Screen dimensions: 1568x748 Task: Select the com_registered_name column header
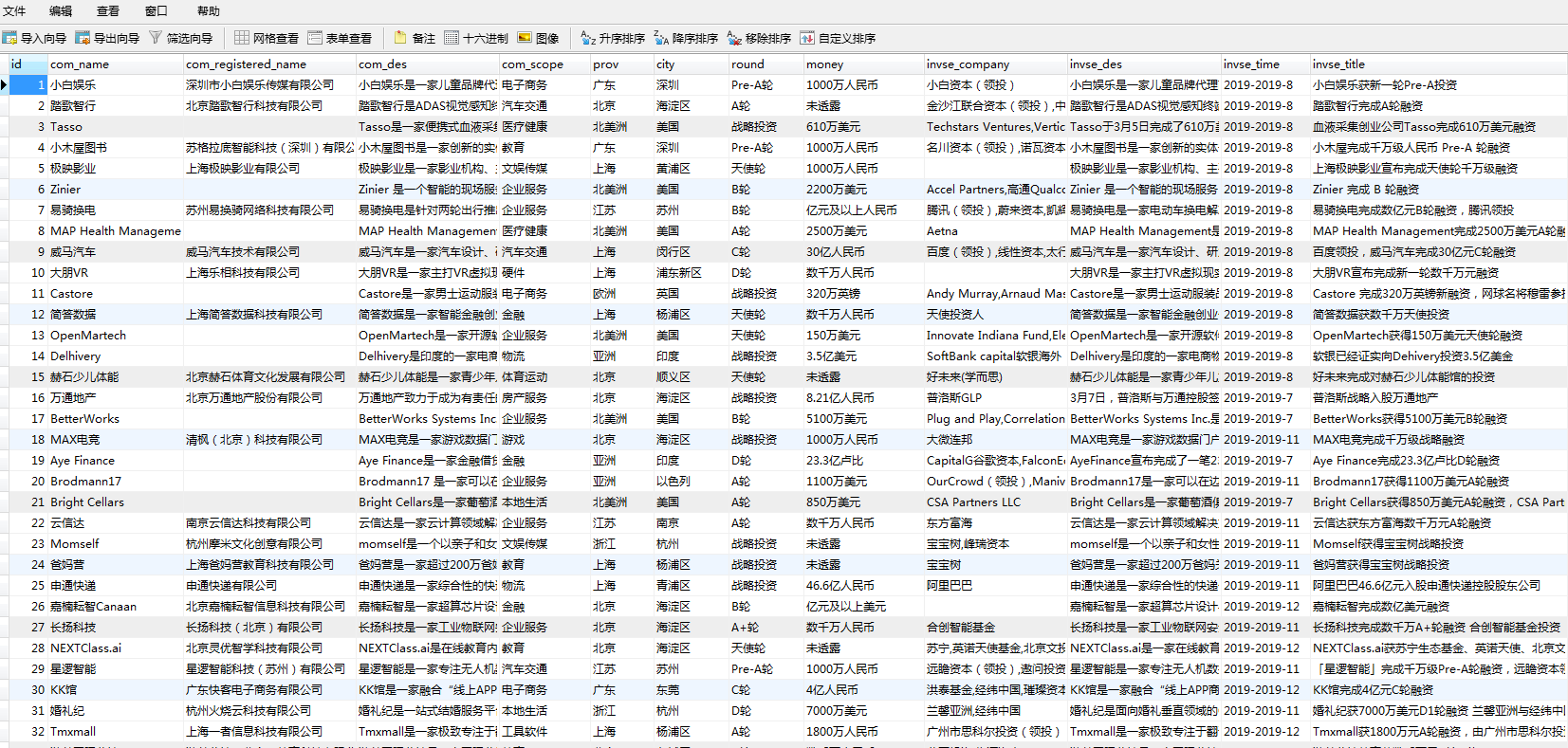(269, 64)
